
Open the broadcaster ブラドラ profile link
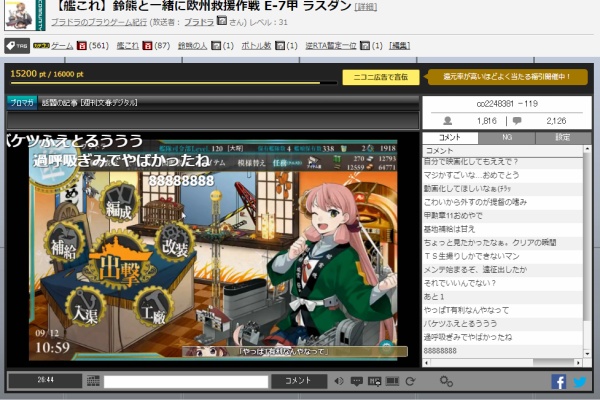pos(199,22)
